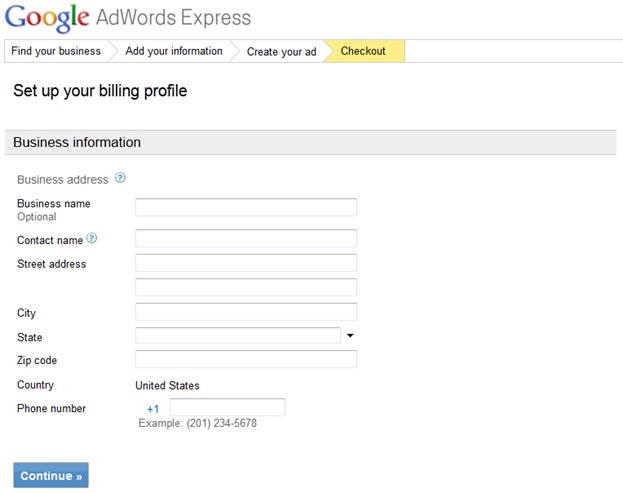Viewport: 623px width, 493px height.
Task: Focus the Contact name text box
Action: click(246, 239)
